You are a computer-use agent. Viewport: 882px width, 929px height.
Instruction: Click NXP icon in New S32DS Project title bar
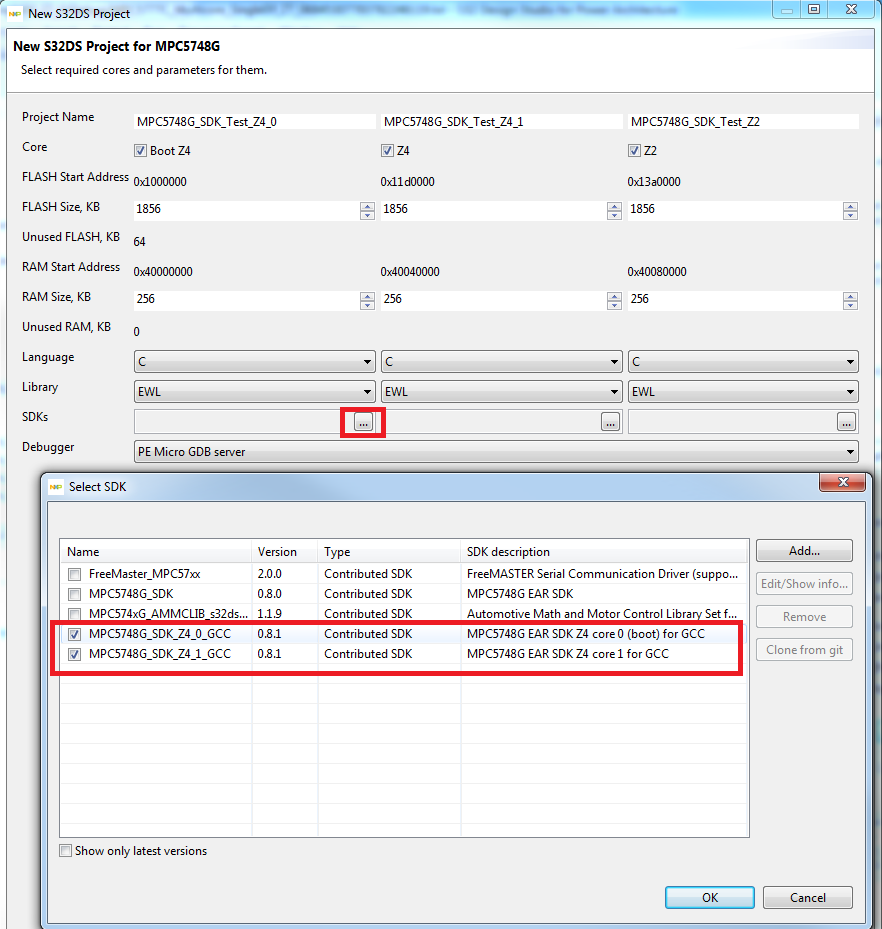pyautogui.click(x=15, y=14)
